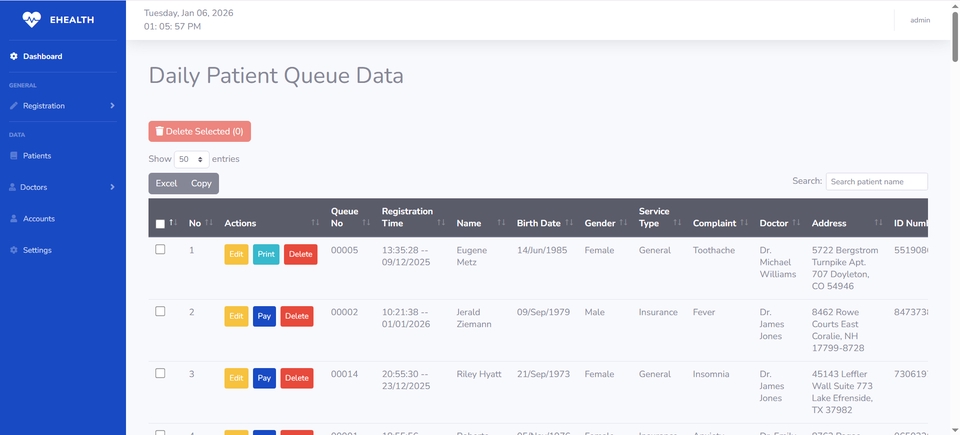Select the checkbox for Jerald Ziemann row
The height and width of the screenshot is (435, 960).
(160, 312)
